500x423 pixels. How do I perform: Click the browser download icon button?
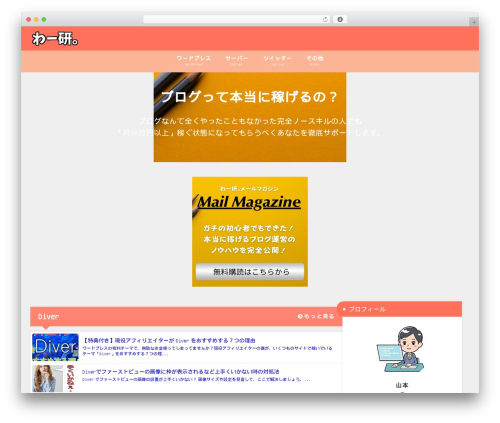coord(340,19)
